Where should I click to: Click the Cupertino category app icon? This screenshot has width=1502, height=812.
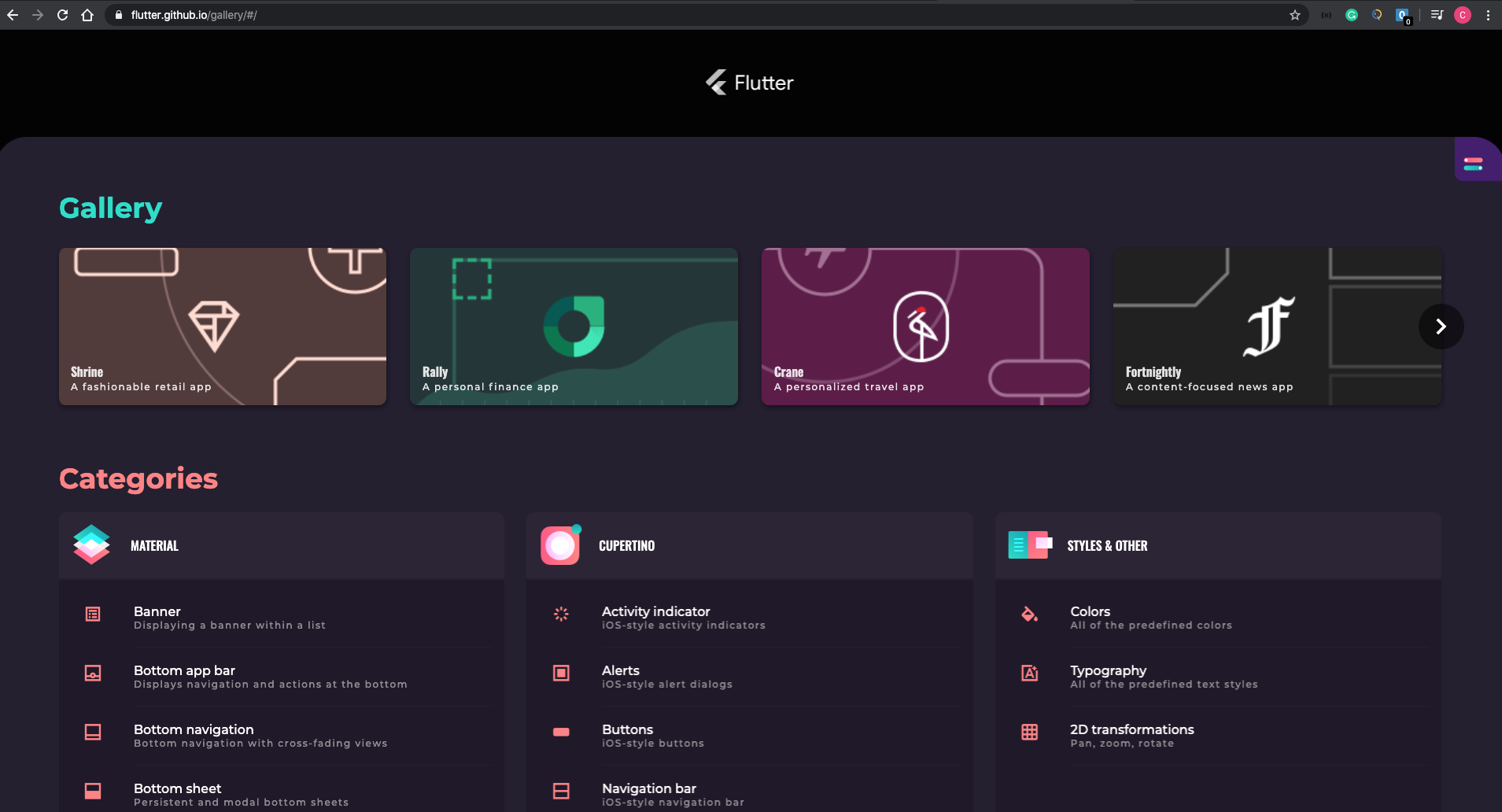pos(560,544)
